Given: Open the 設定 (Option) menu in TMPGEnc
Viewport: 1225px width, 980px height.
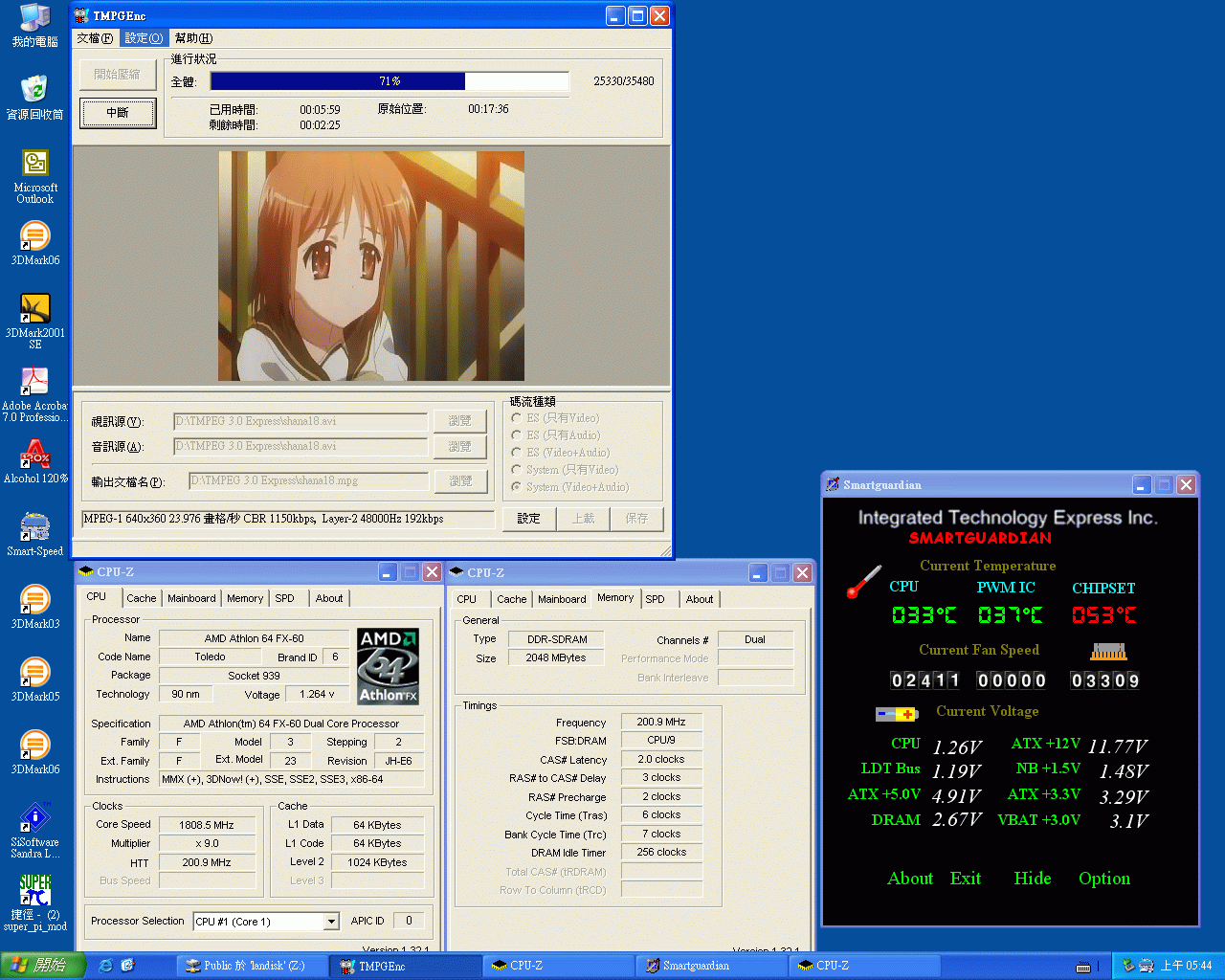Looking at the screenshot, I should 144,38.
